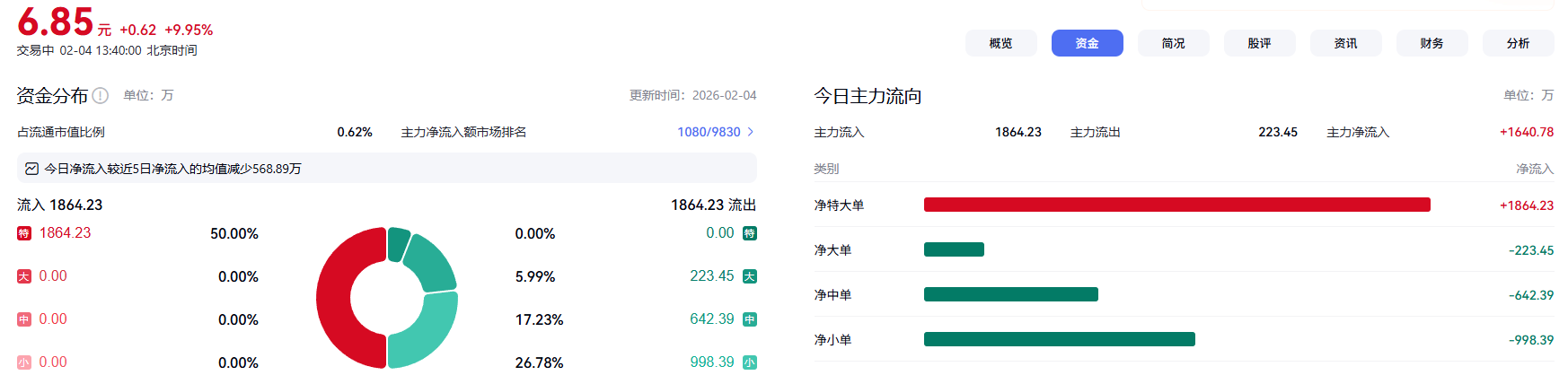Click the red 特 inflow badge icon
This screenshot has width=1568, height=384.
point(24,233)
